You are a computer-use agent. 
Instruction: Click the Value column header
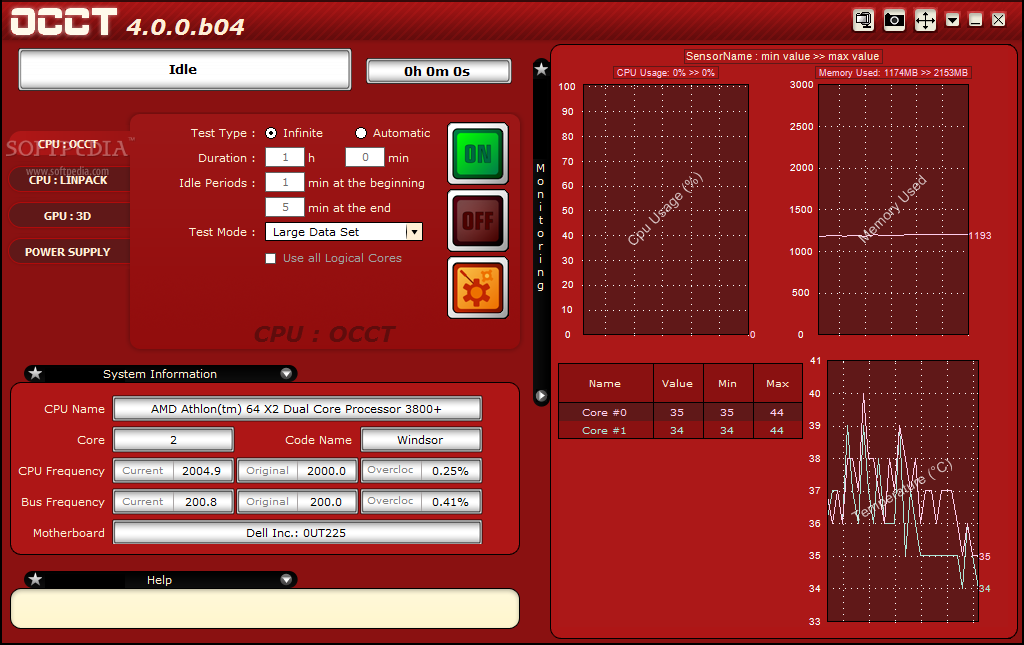[x=678, y=384]
